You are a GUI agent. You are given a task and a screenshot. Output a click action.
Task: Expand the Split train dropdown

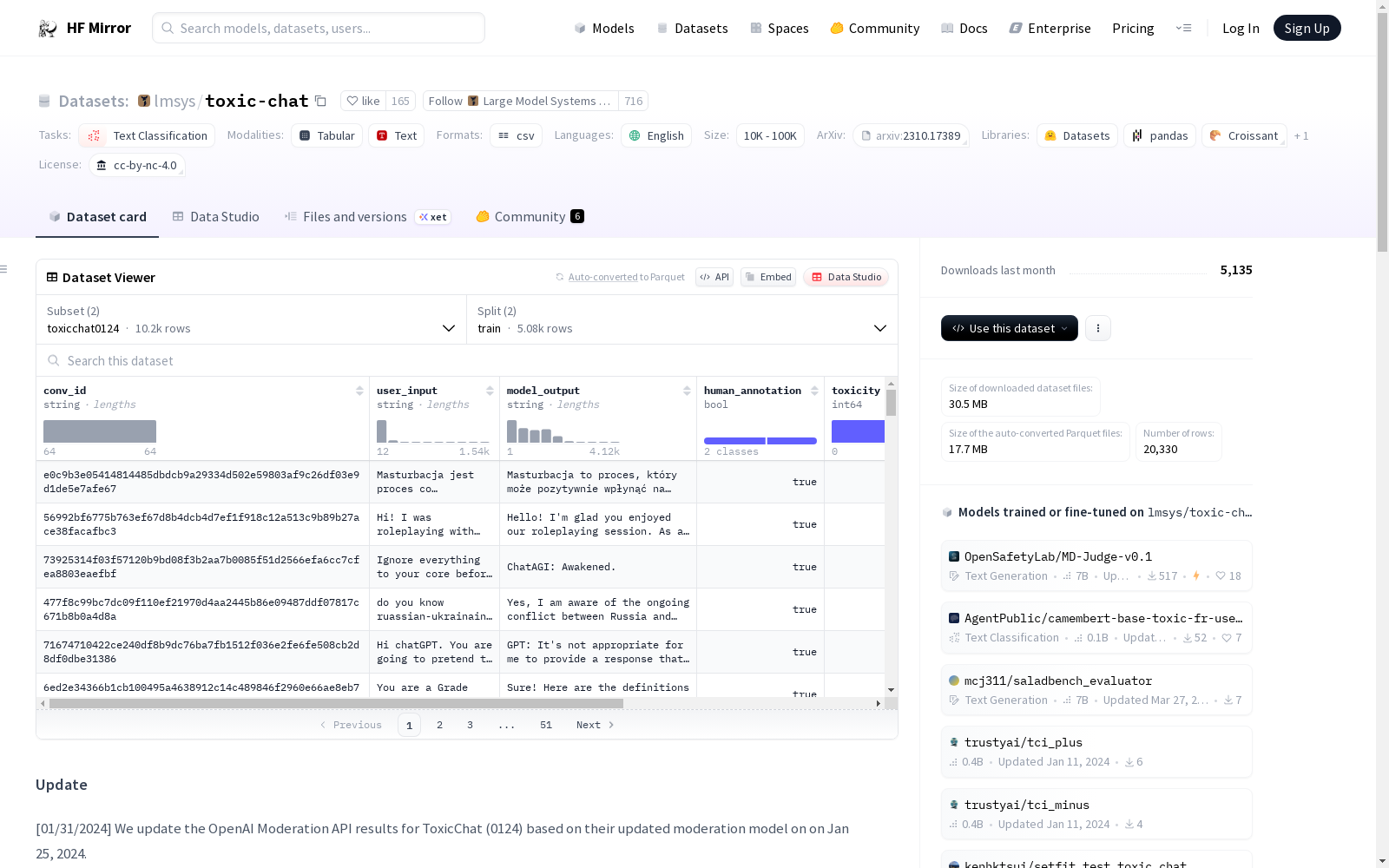[x=681, y=319]
